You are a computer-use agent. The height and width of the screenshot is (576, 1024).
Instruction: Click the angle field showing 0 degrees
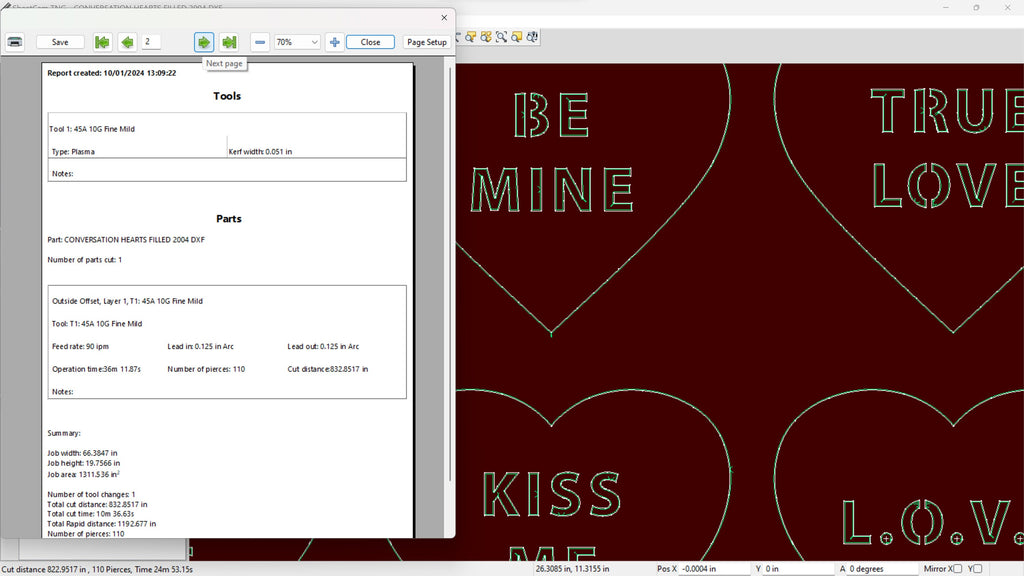(x=883, y=569)
